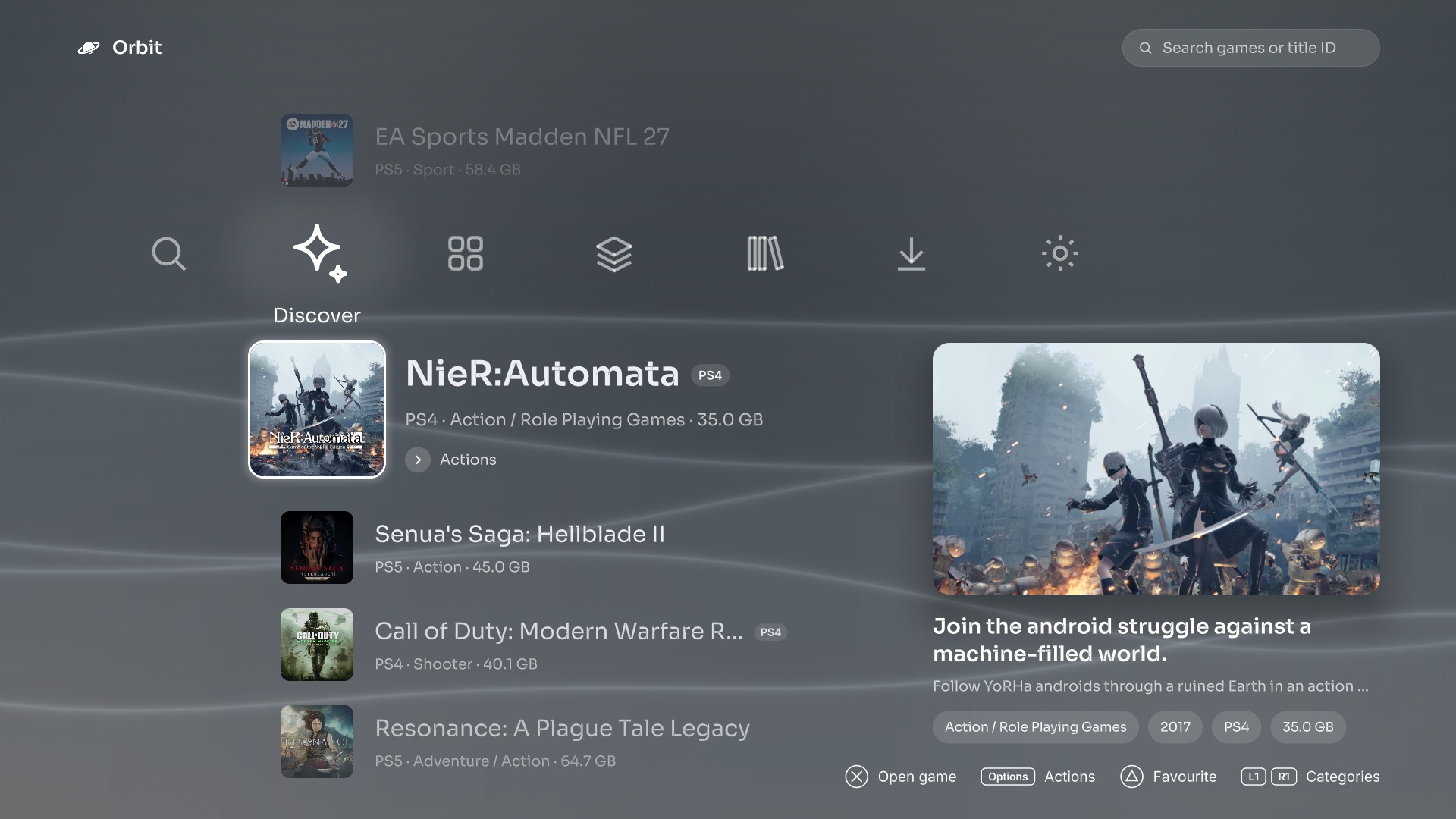
Task: Focus the Search games or title ID field
Action: (x=1250, y=48)
